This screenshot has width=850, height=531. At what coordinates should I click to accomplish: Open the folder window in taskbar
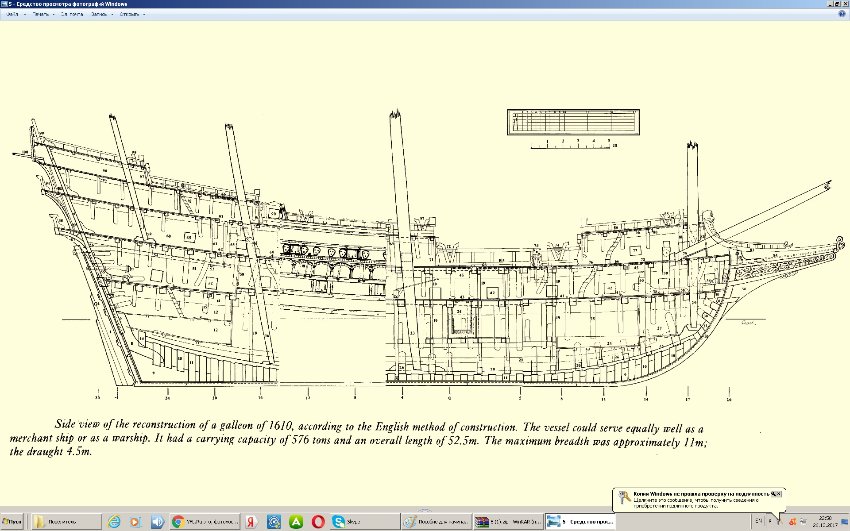click(x=66, y=522)
